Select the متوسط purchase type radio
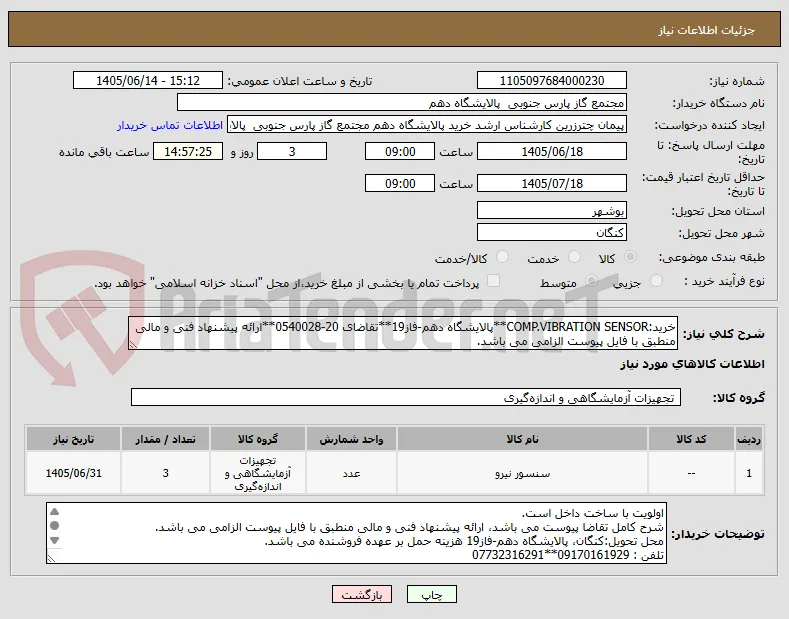The width and height of the screenshot is (789, 619). (x=592, y=281)
